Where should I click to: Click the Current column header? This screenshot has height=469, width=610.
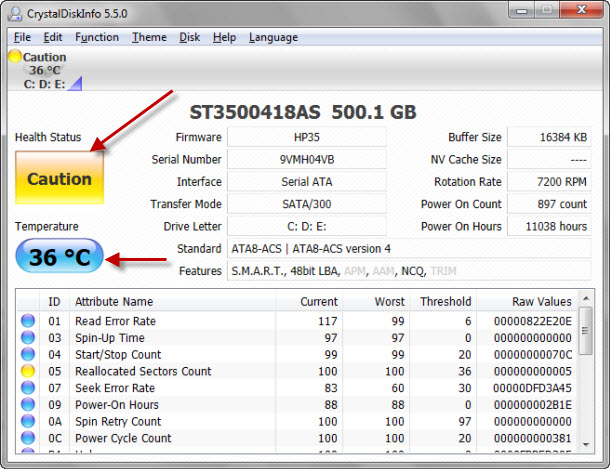309,302
